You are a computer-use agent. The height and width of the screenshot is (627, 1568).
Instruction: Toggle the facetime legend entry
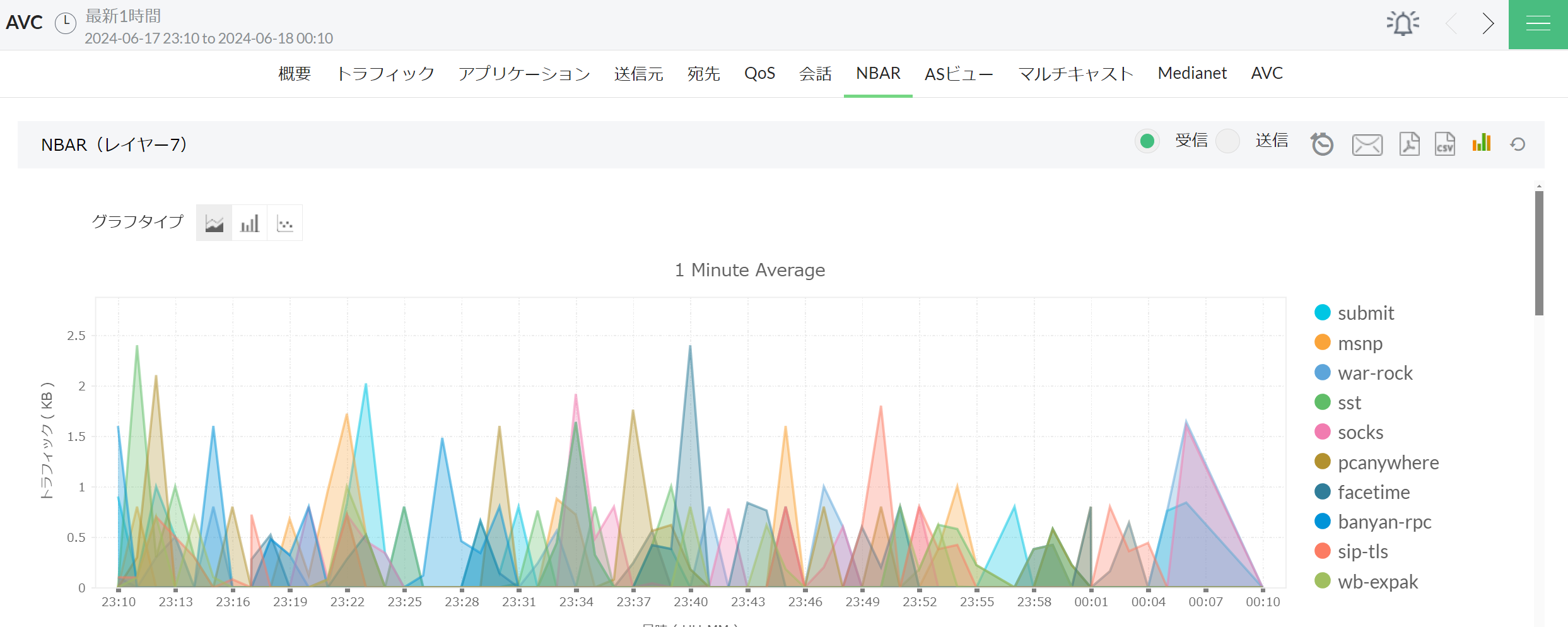click(x=1373, y=492)
